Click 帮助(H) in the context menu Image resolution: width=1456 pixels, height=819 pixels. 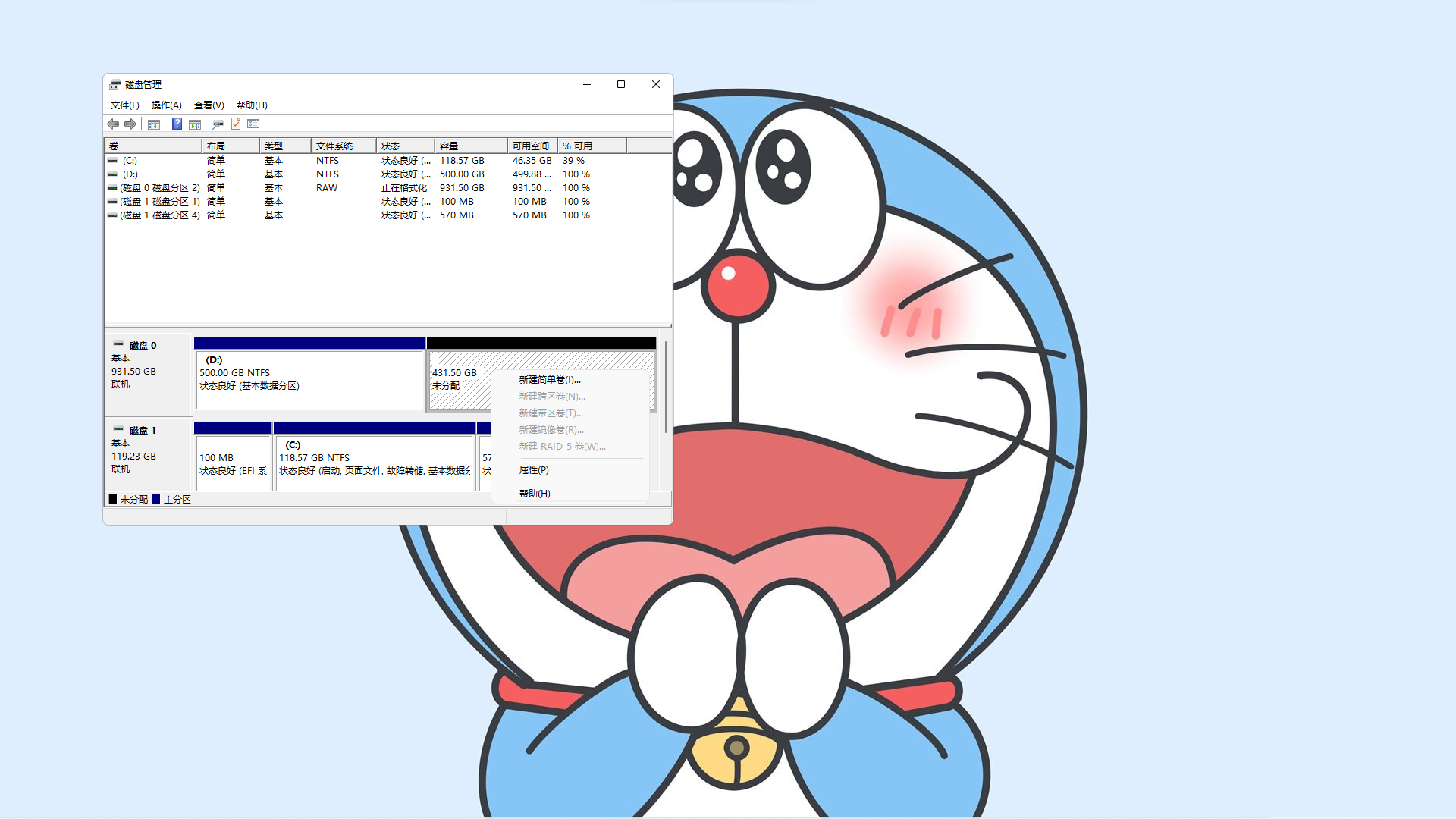click(534, 494)
